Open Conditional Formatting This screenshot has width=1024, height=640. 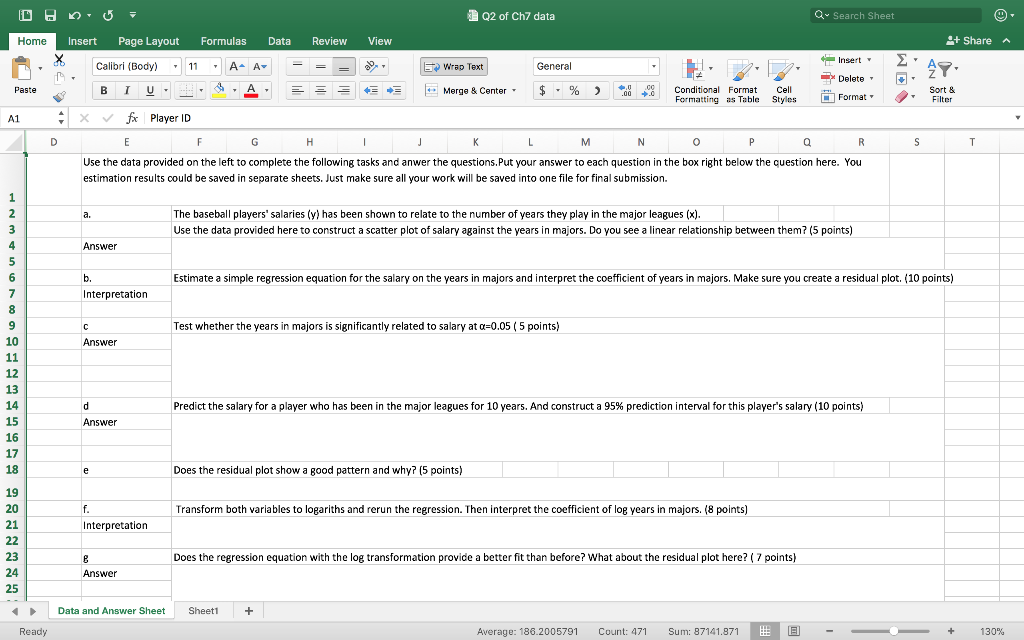pos(697,80)
